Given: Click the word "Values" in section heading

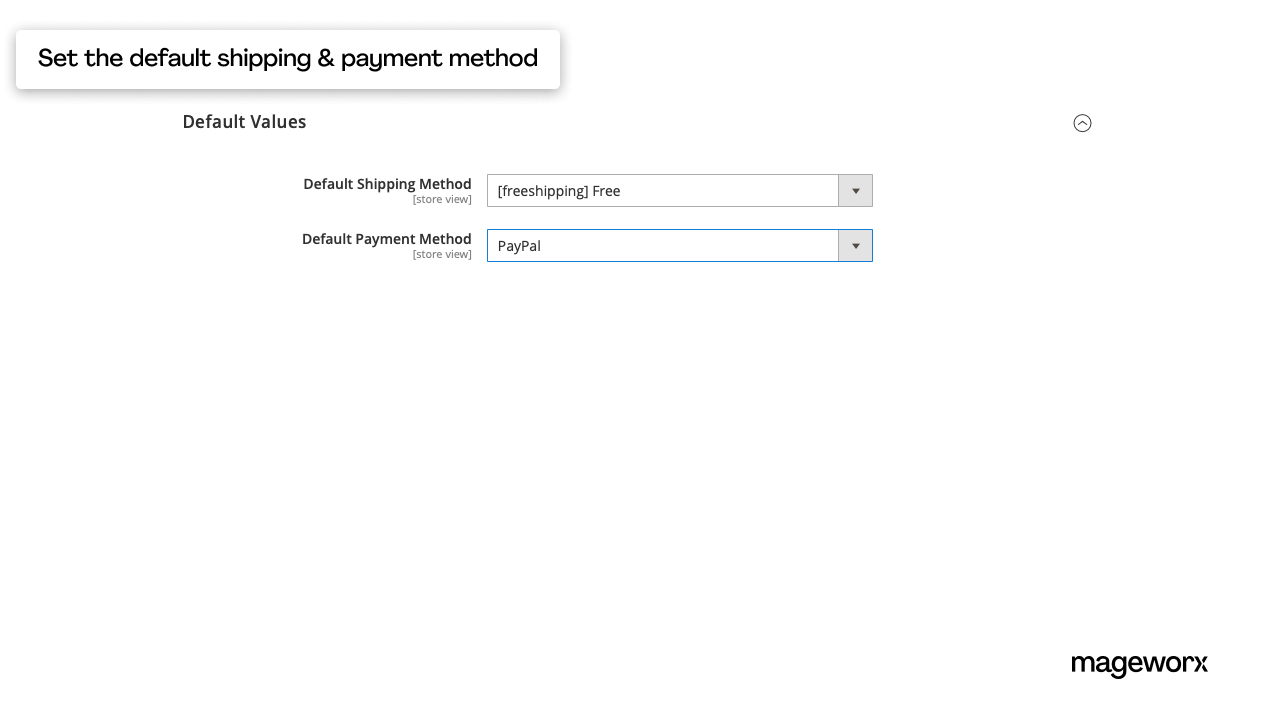Looking at the screenshot, I should [279, 122].
